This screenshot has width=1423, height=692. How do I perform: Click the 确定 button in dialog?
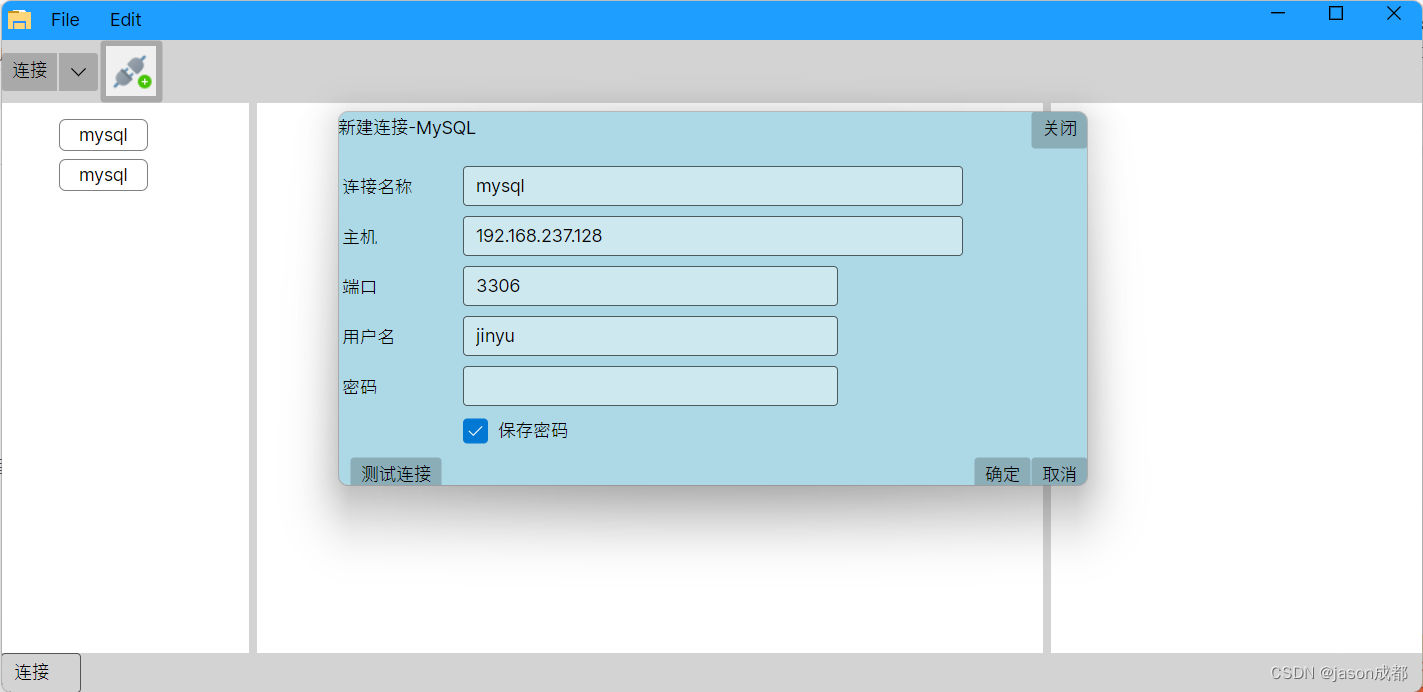1002,472
